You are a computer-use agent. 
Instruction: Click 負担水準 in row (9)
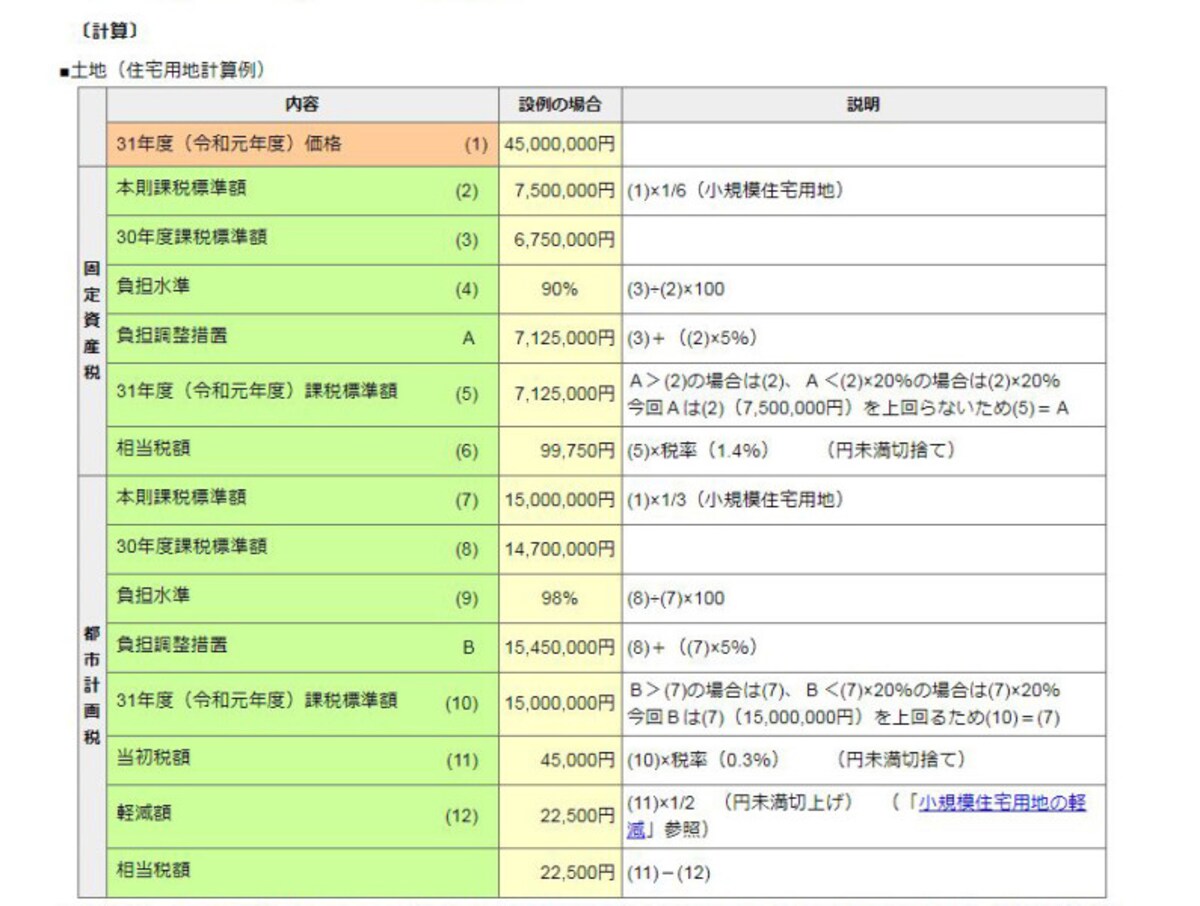pyautogui.click(x=153, y=596)
